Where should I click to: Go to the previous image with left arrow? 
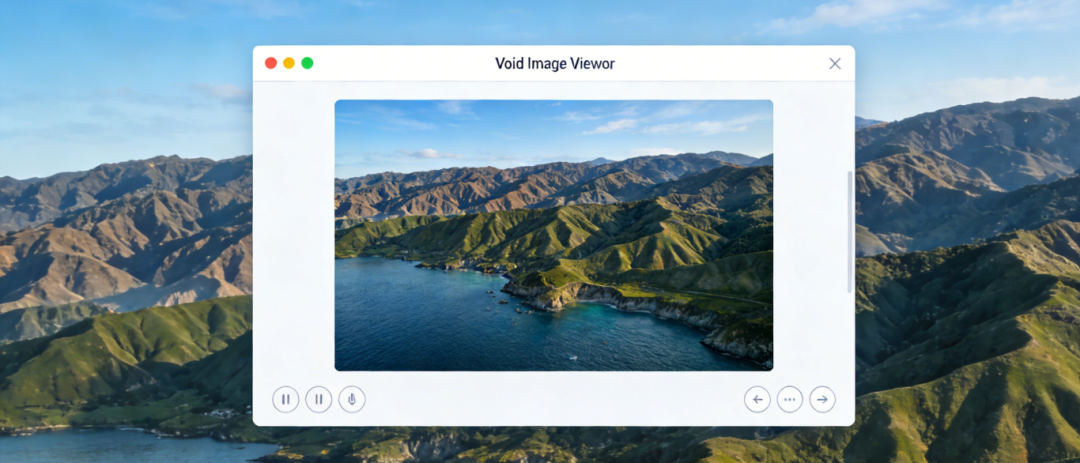pyautogui.click(x=757, y=400)
